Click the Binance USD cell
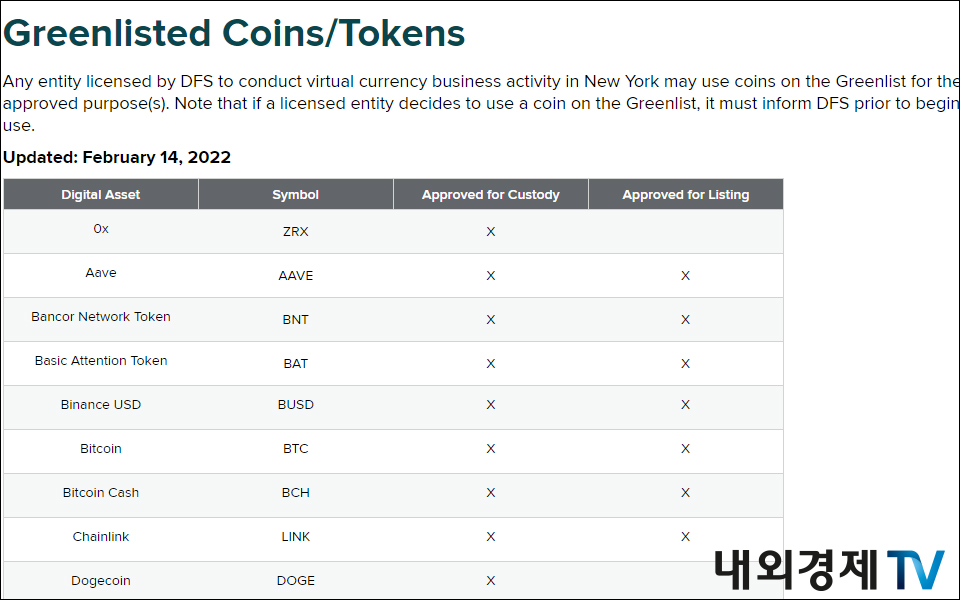Viewport: 960px width, 600px height. pos(101,405)
